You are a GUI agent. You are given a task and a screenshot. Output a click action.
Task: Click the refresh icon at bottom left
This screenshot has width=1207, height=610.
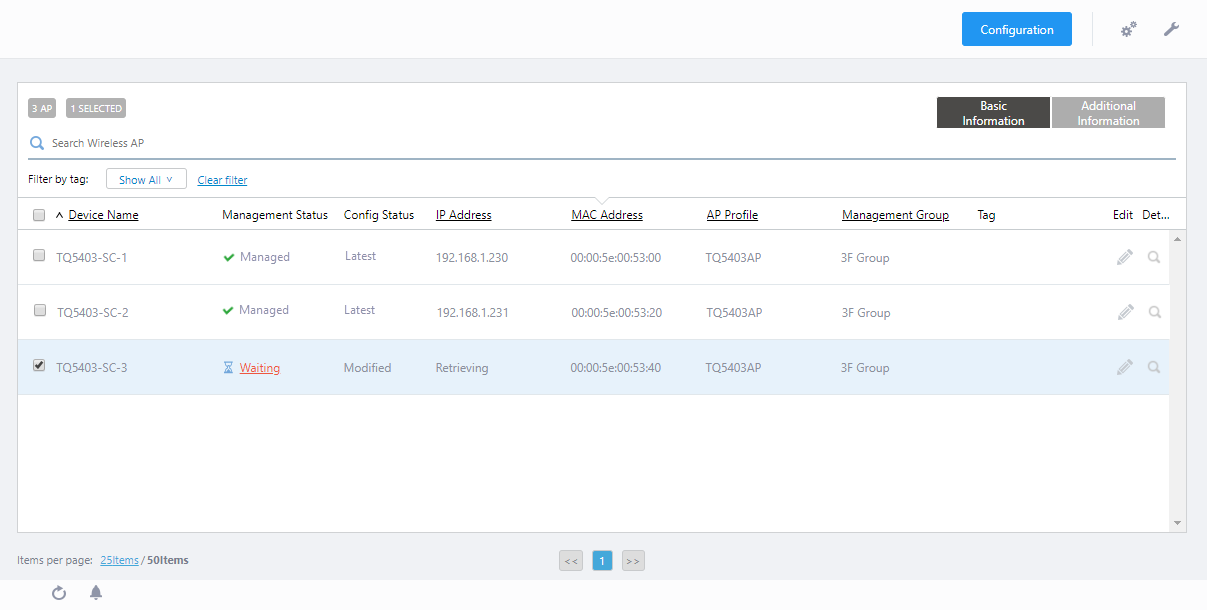[59, 593]
